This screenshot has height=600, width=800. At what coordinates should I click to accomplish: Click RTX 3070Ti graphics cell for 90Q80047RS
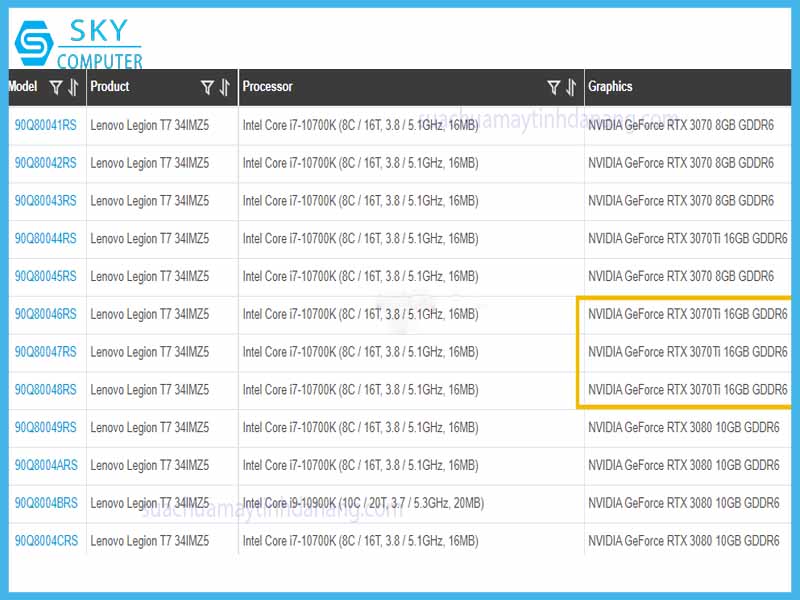687,352
